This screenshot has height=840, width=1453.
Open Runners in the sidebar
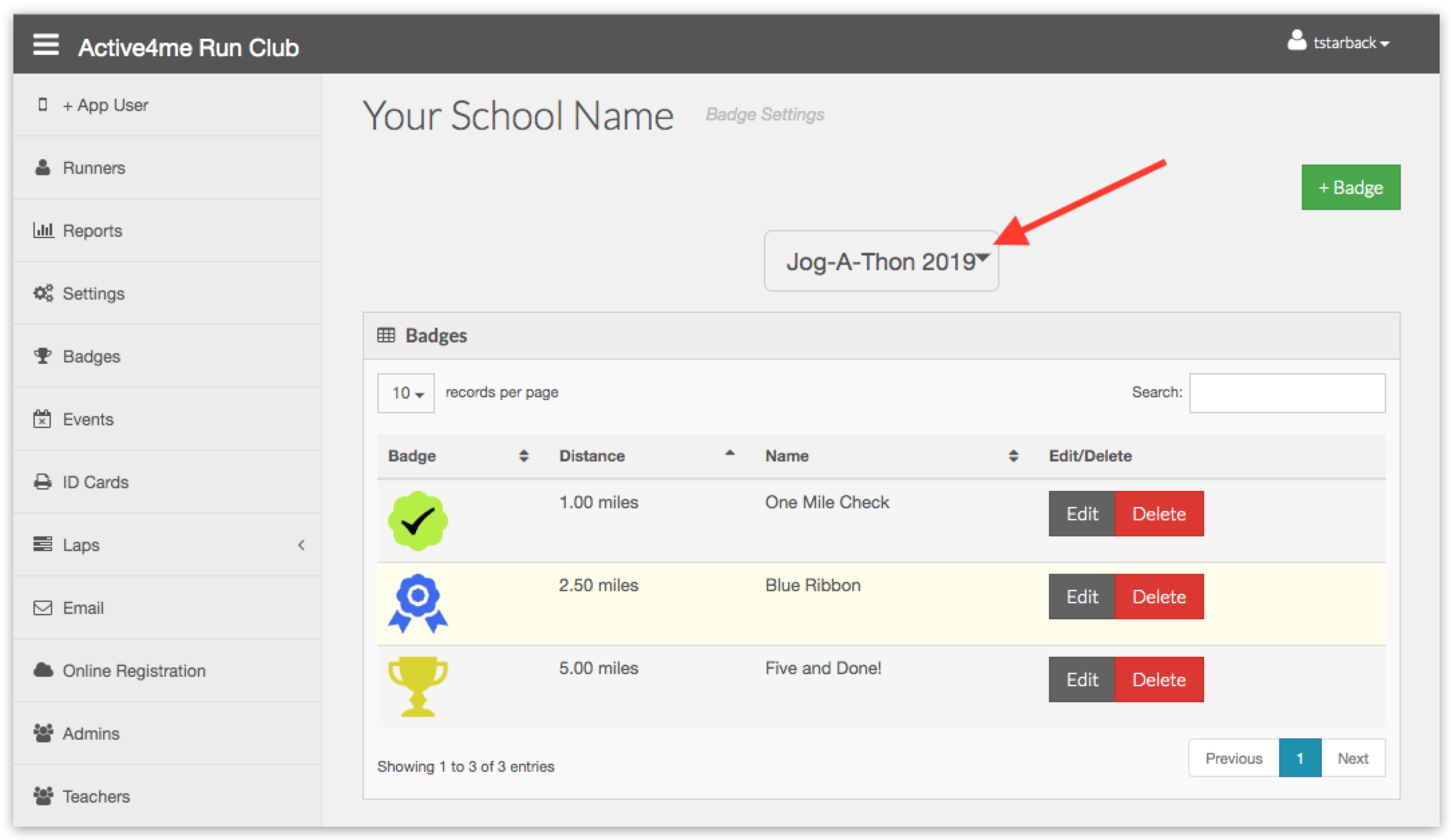[x=94, y=167]
